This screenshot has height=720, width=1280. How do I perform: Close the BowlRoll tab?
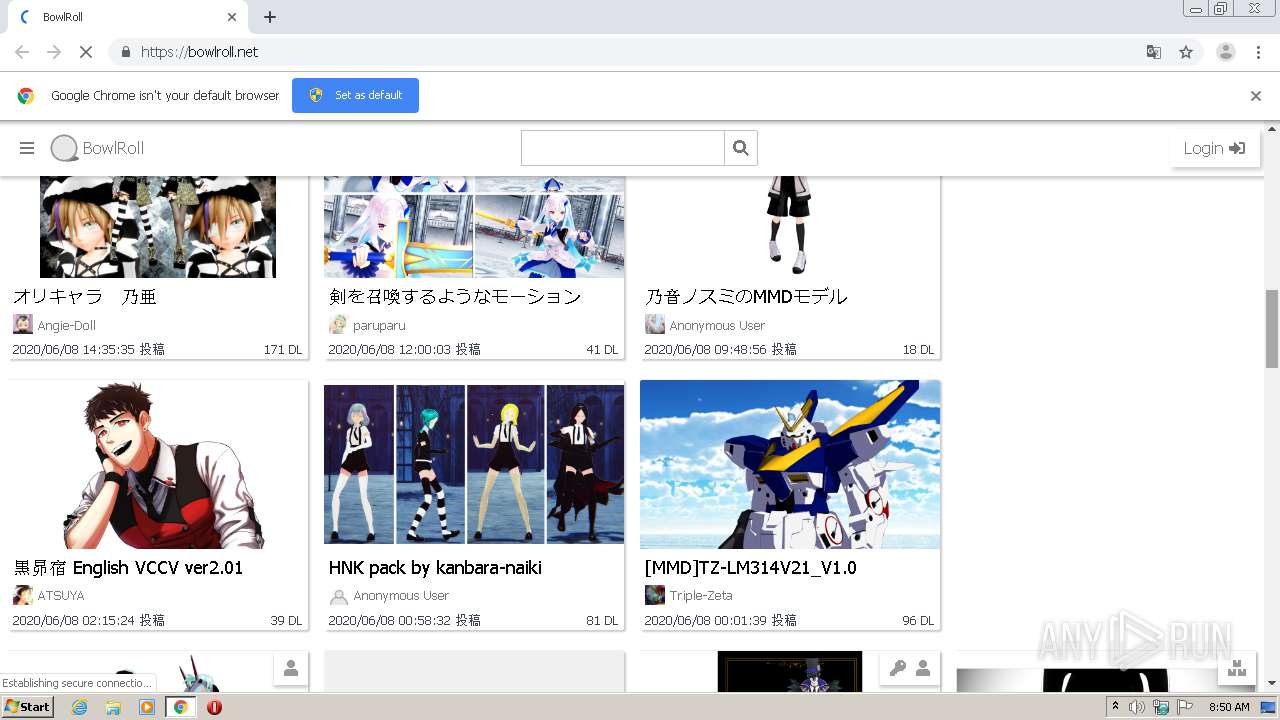(x=232, y=17)
